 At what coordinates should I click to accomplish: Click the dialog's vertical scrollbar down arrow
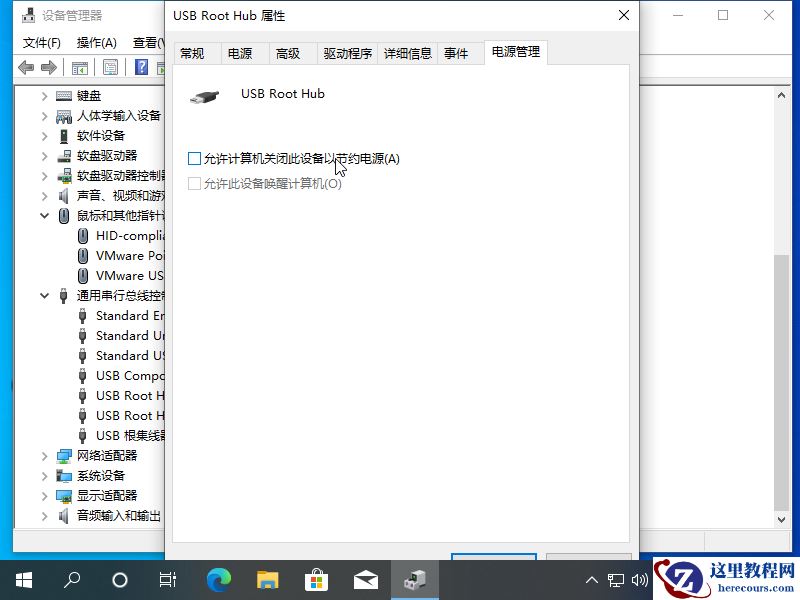pyautogui.click(x=781, y=518)
